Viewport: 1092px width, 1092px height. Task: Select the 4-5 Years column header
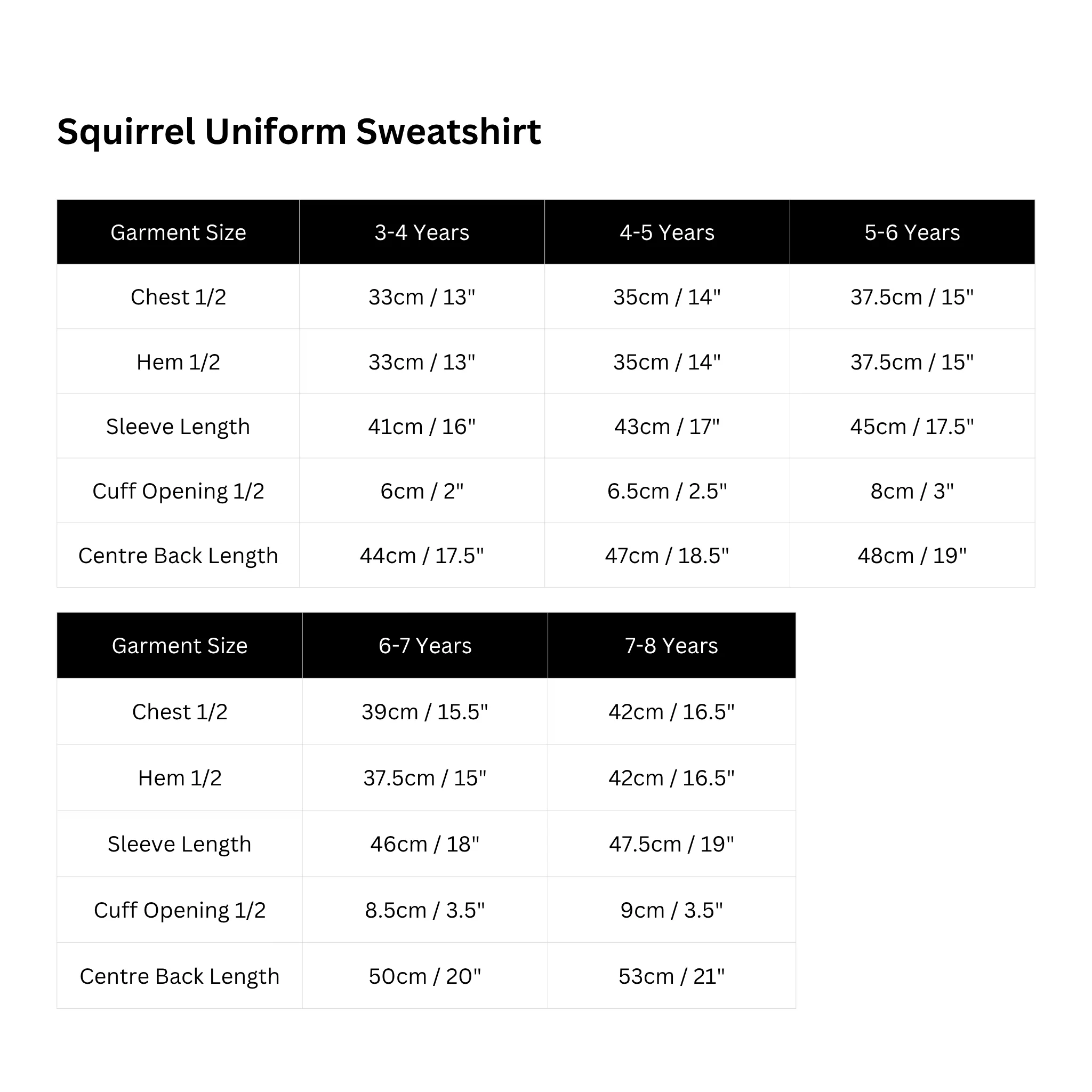(667, 232)
